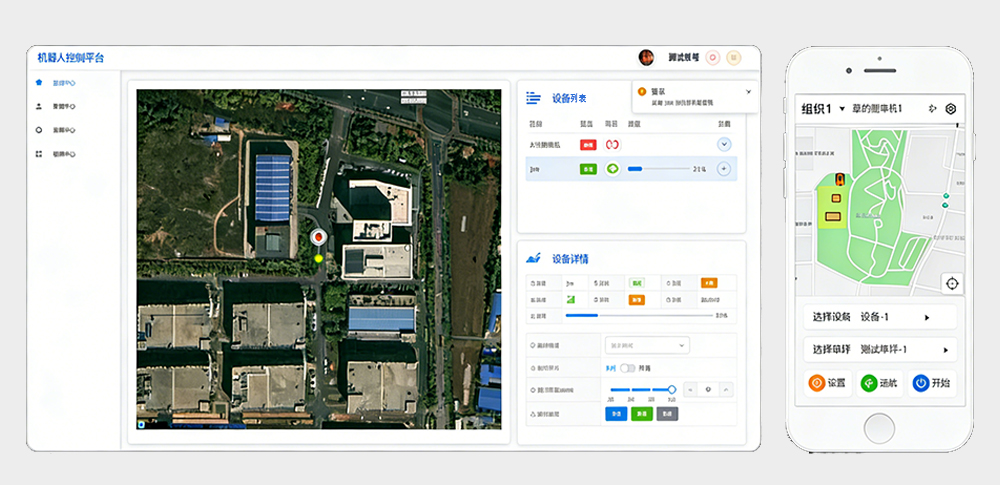Click the green outlined tag in device details
Screen dimensions: 1000x485
click(636, 282)
